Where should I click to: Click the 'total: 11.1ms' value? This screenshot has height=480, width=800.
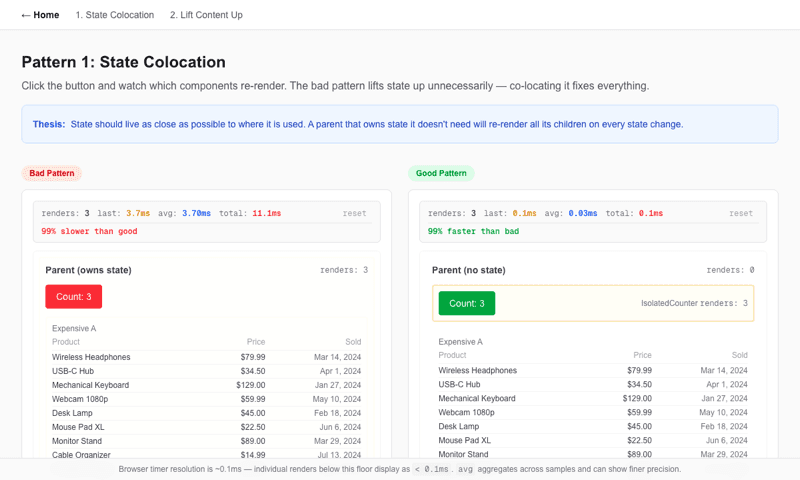(x=250, y=213)
